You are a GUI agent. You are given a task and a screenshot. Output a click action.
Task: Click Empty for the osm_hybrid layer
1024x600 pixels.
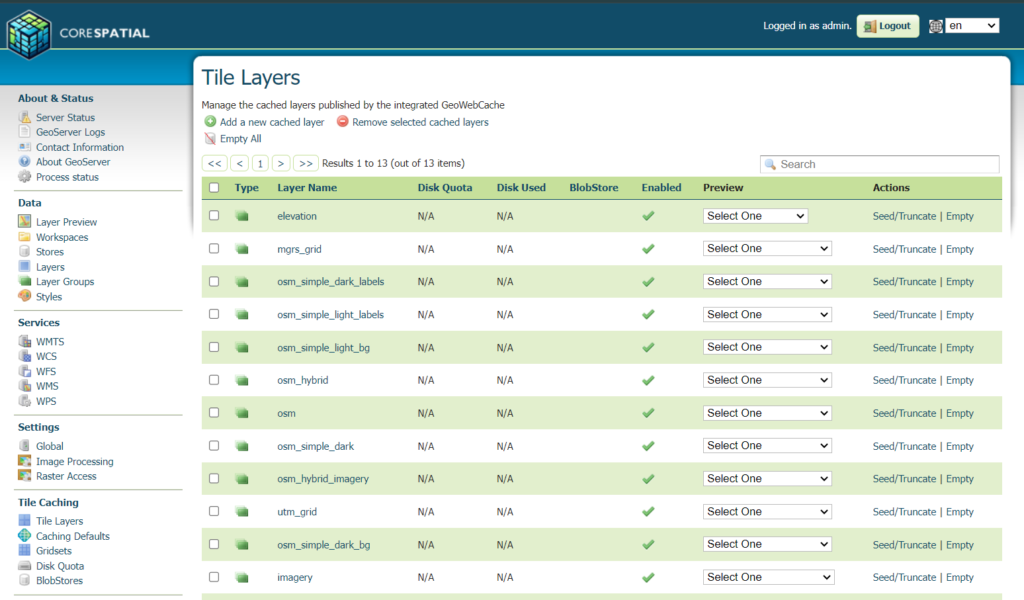960,380
